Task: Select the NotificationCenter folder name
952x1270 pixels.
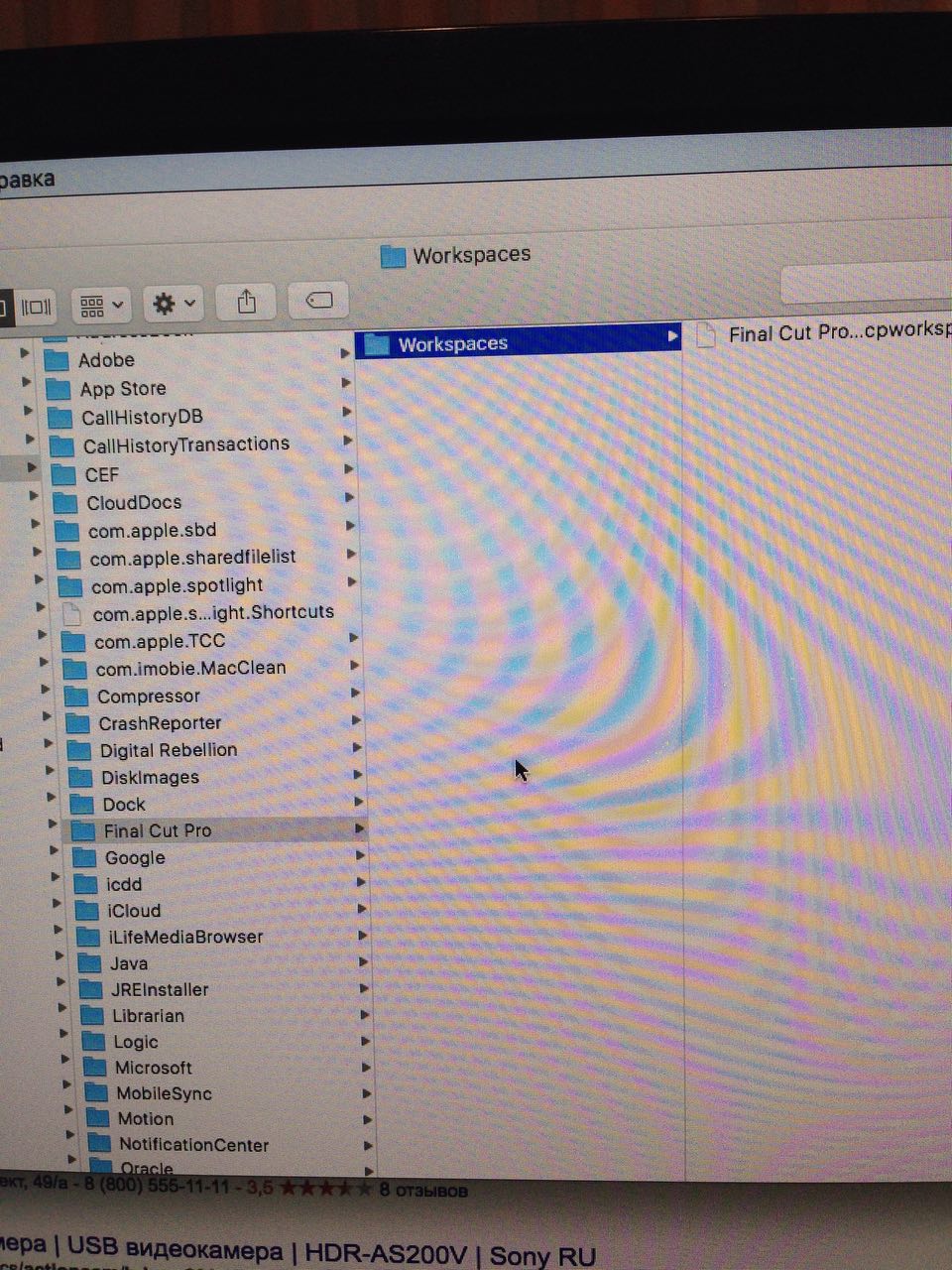Action: click(x=194, y=1144)
